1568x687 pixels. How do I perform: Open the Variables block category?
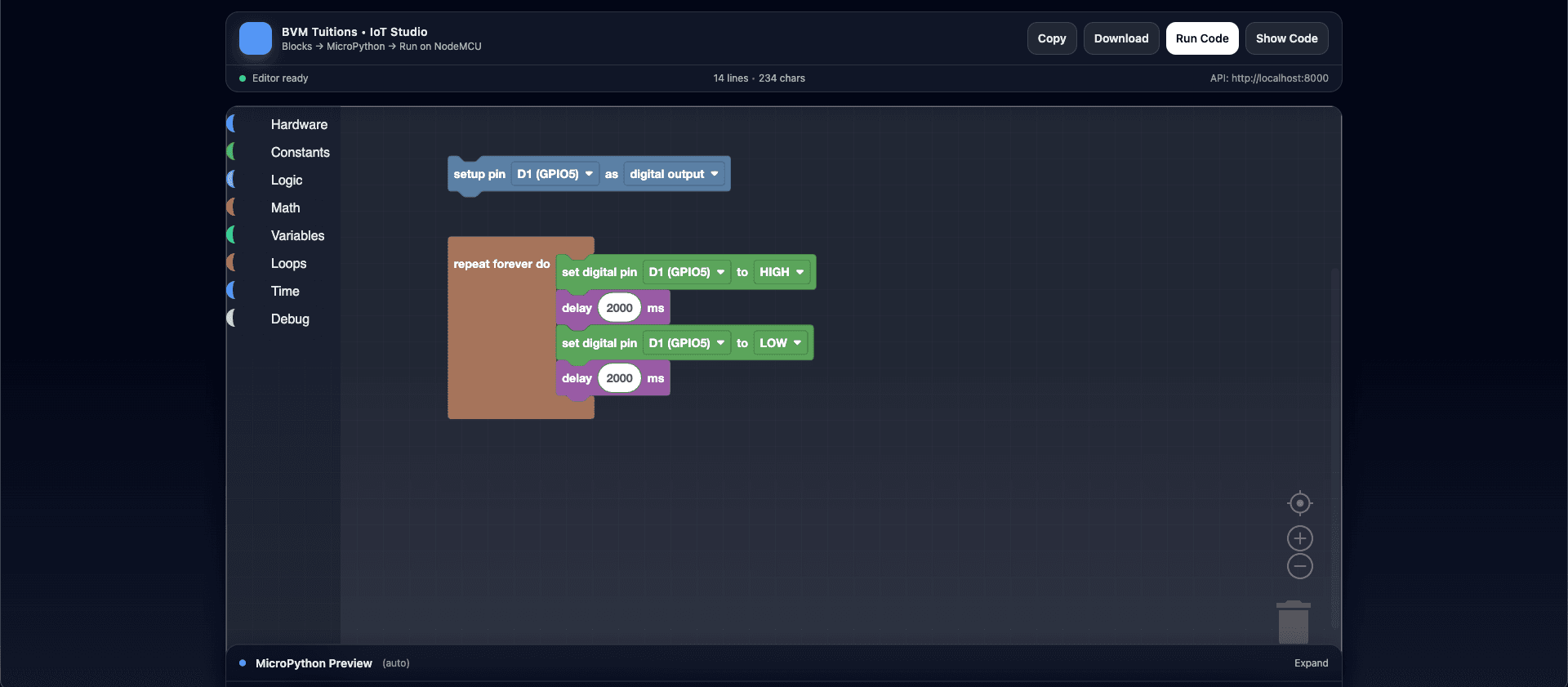pyautogui.click(x=297, y=235)
